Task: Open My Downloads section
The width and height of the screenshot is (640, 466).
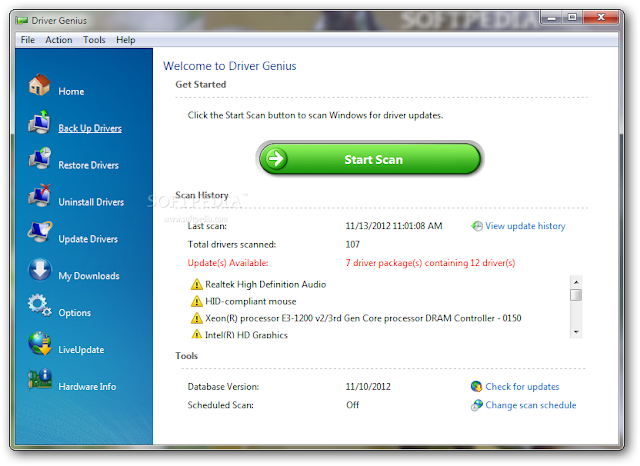Action: coord(89,276)
